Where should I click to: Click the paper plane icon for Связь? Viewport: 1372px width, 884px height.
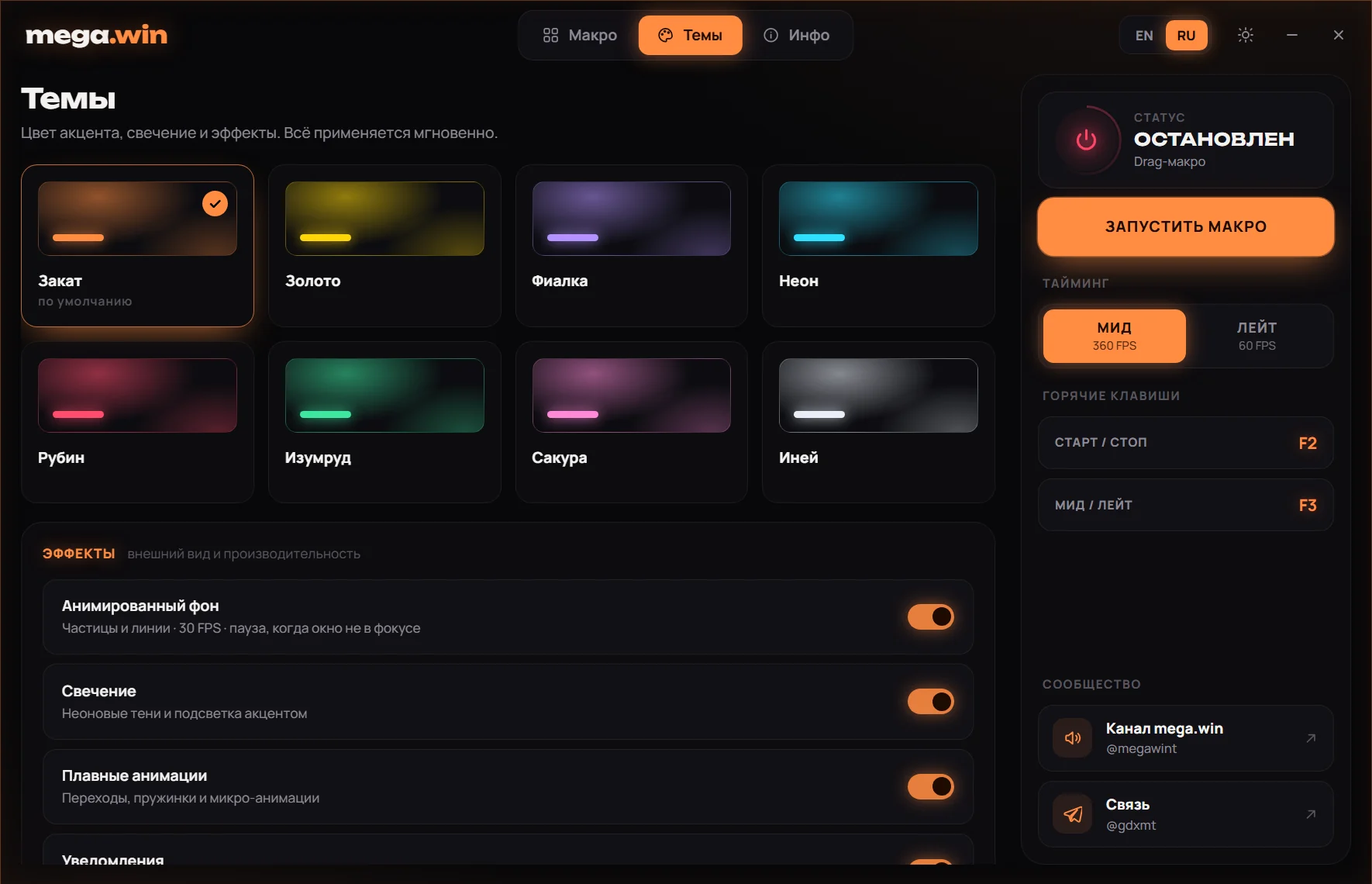click(1073, 814)
